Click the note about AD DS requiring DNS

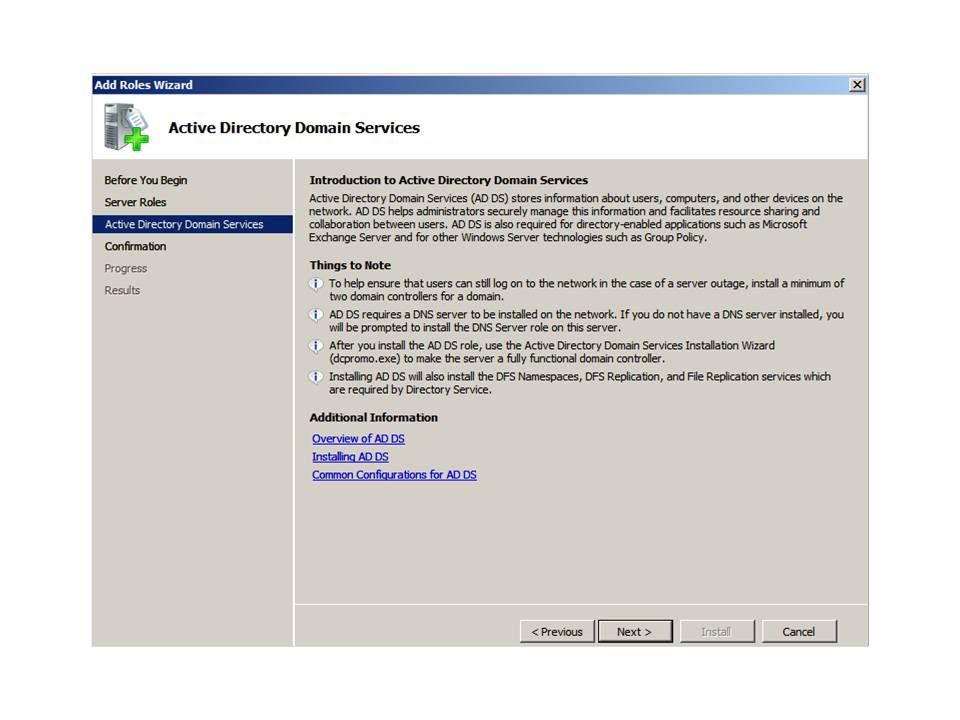tap(587, 321)
